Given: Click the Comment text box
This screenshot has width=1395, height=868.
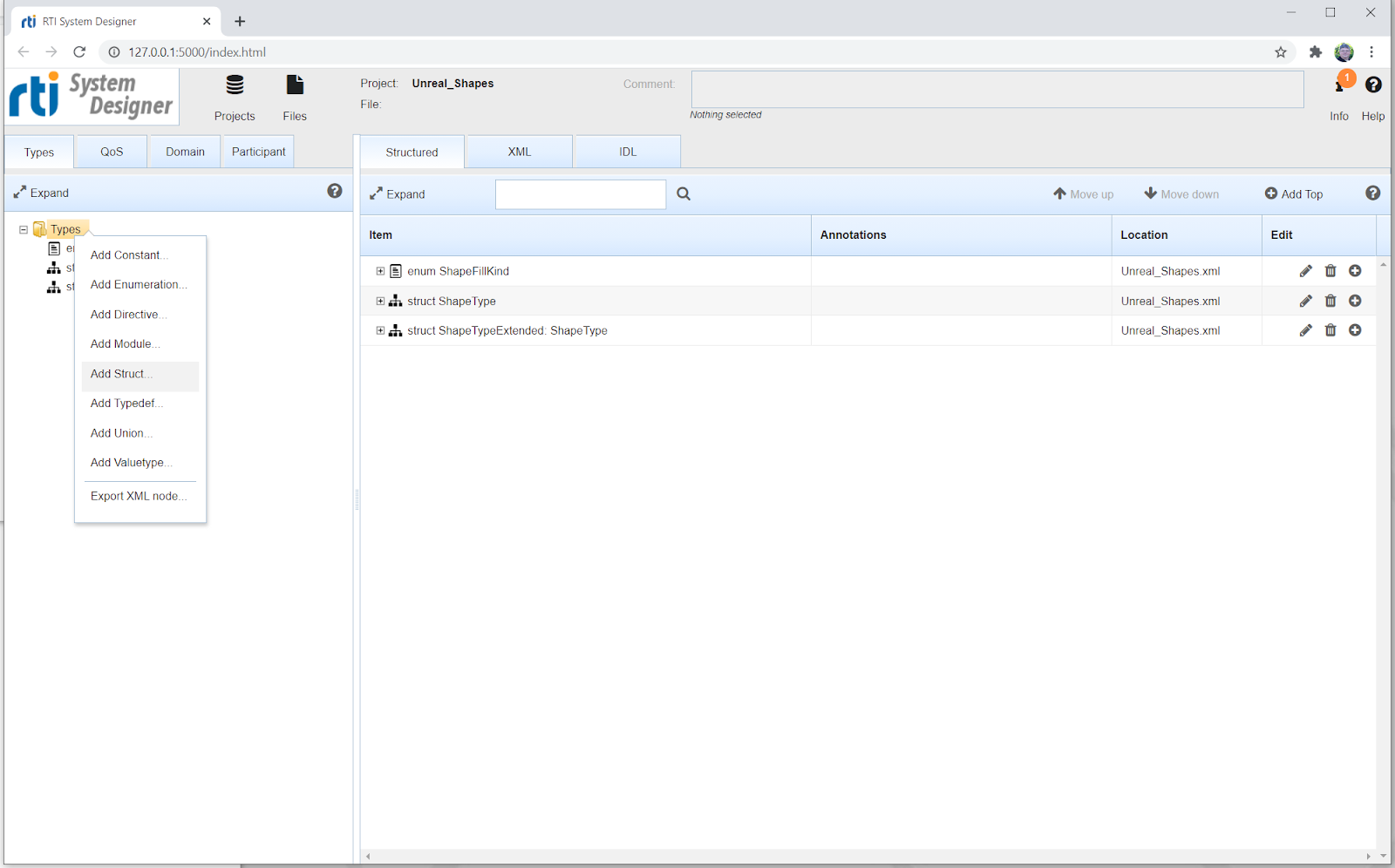Looking at the screenshot, I should point(997,89).
